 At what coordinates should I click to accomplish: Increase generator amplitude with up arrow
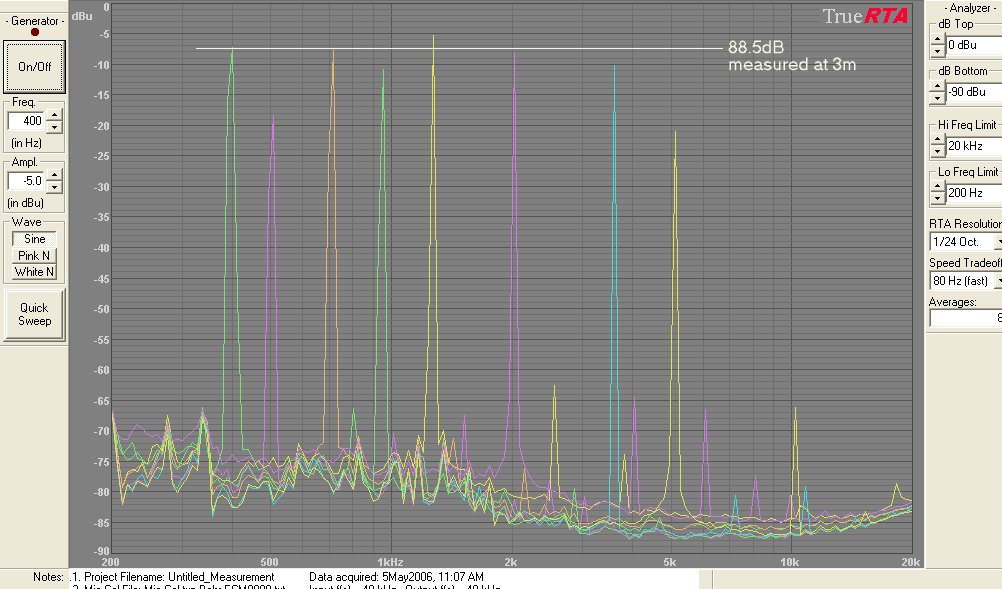[x=54, y=175]
